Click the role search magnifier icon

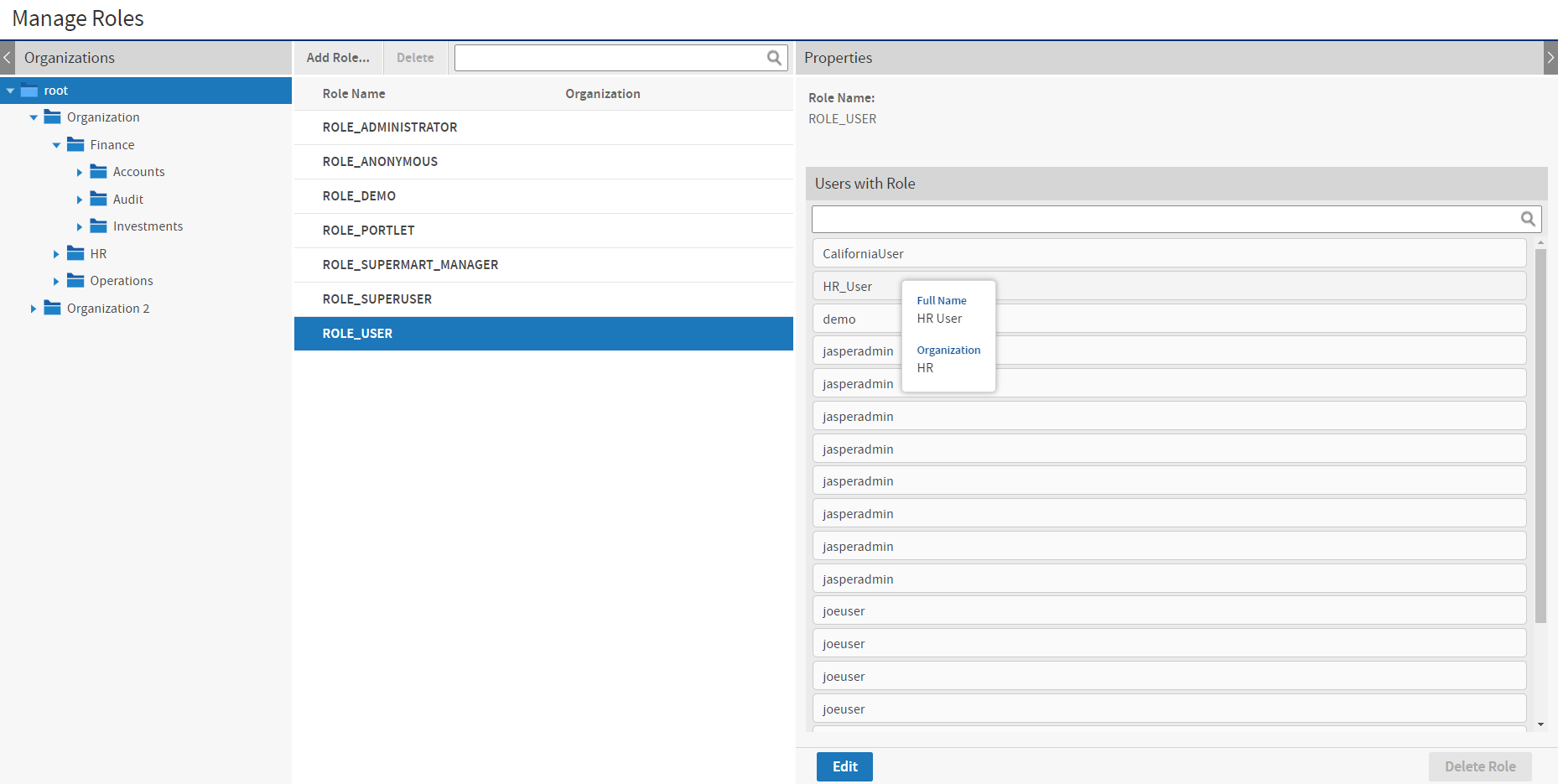[774, 58]
